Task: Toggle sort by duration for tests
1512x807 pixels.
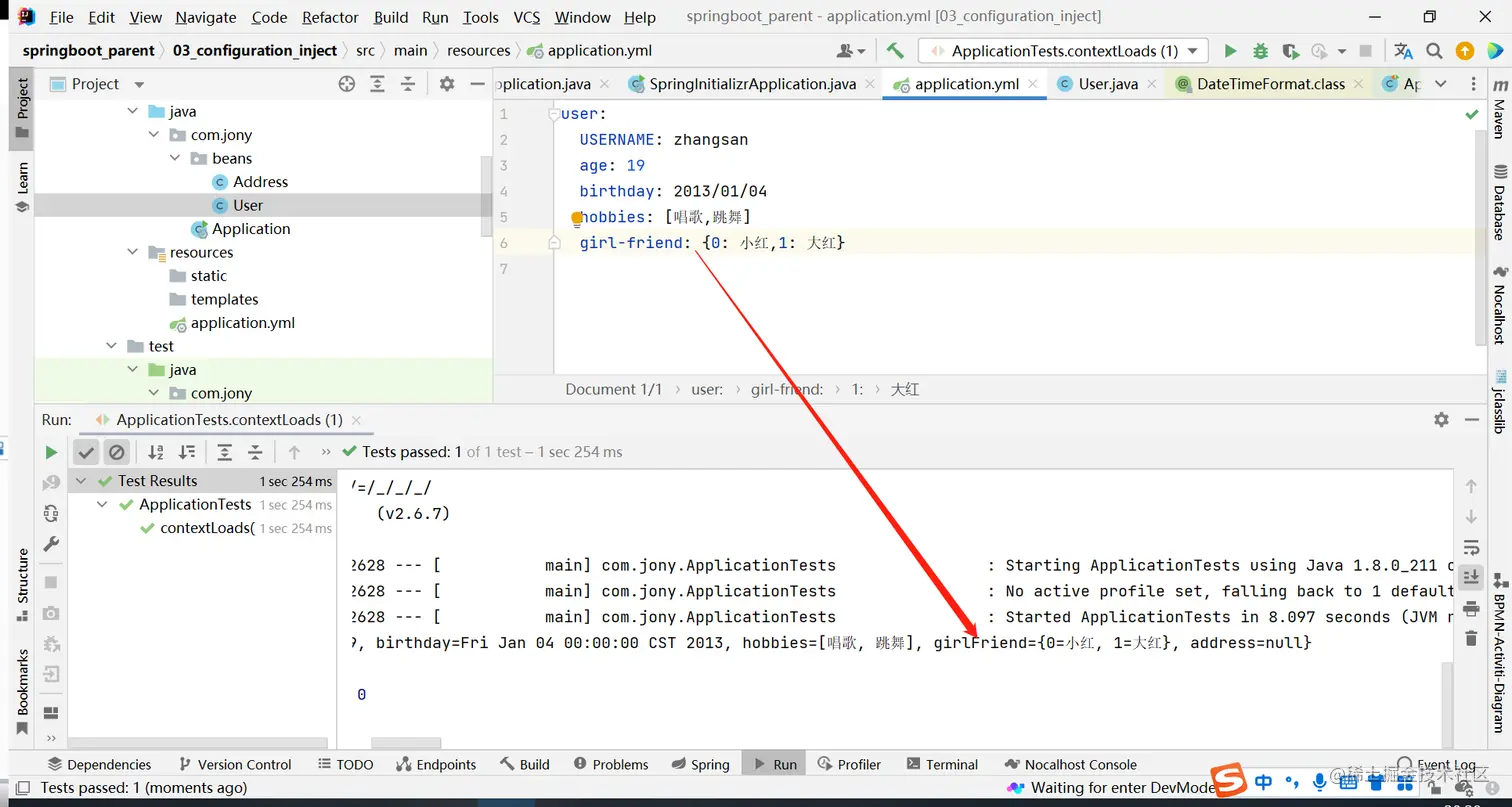Action: coord(187,452)
